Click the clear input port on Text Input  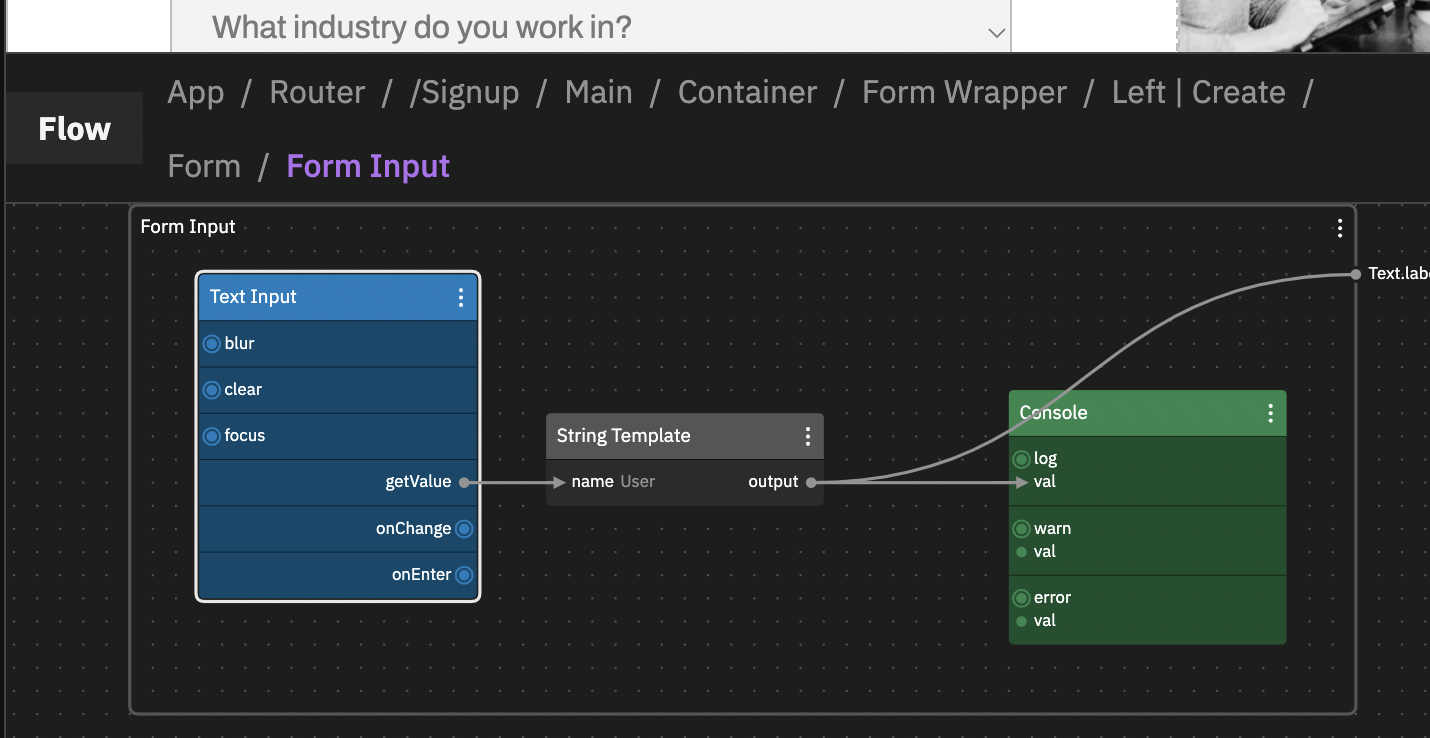click(212, 389)
